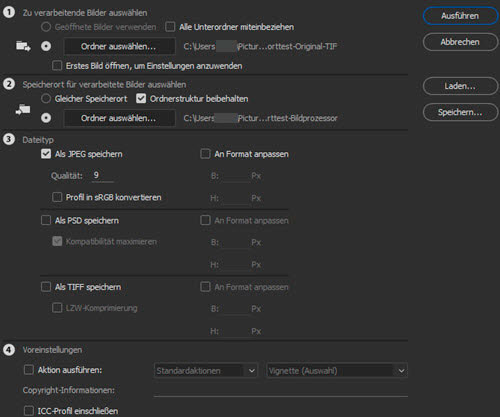Click the source folder icon in section 1
Image resolution: width=500 pixels, height=417 pixels.
click(23, 46)
